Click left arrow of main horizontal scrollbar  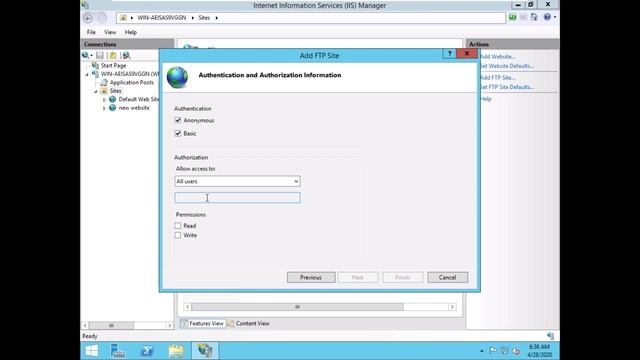click(x=187, y=307)
